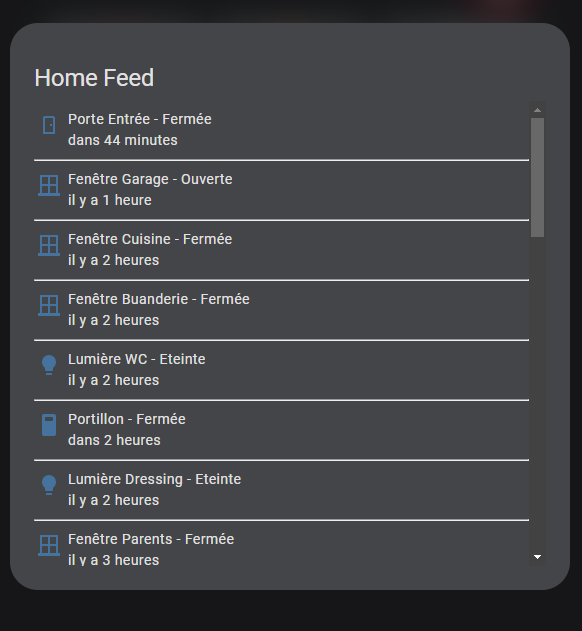Viewport: 582px width, 631px height.
Task: Click the door icon beside Porte Entrée
Action: [x=49, y=125]
